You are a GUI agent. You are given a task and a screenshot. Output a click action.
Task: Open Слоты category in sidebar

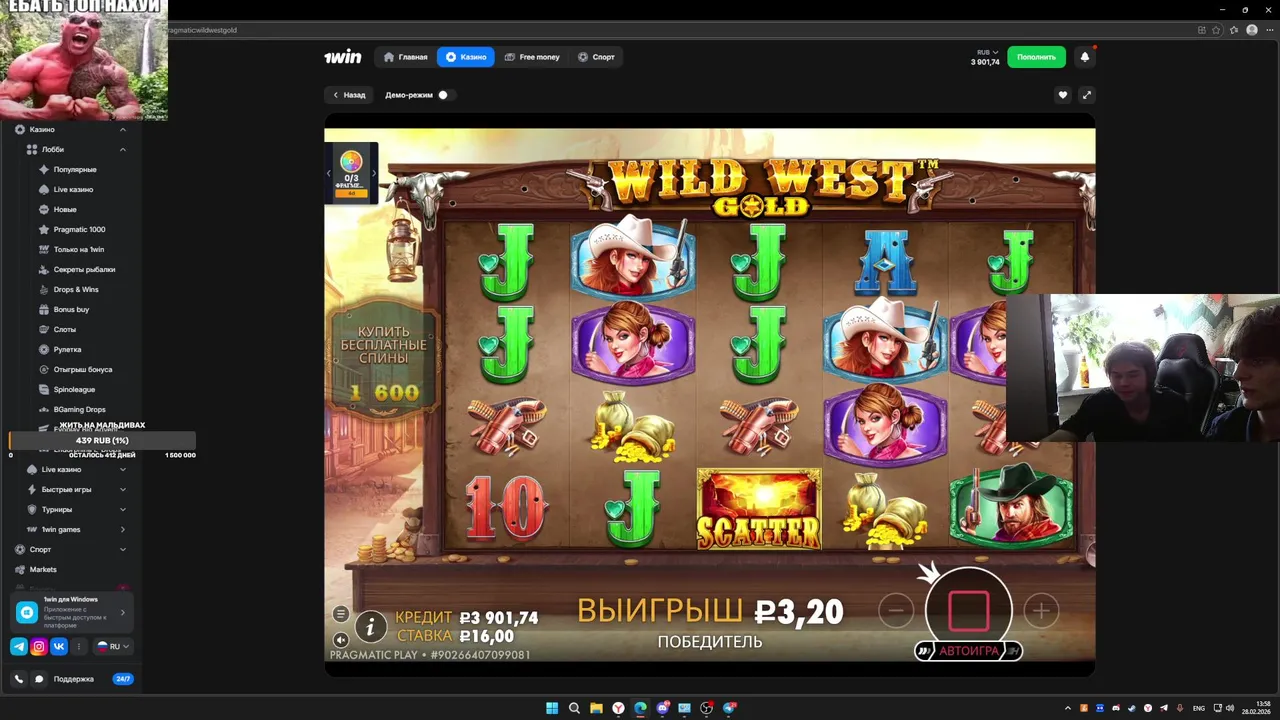click(64, 330)
